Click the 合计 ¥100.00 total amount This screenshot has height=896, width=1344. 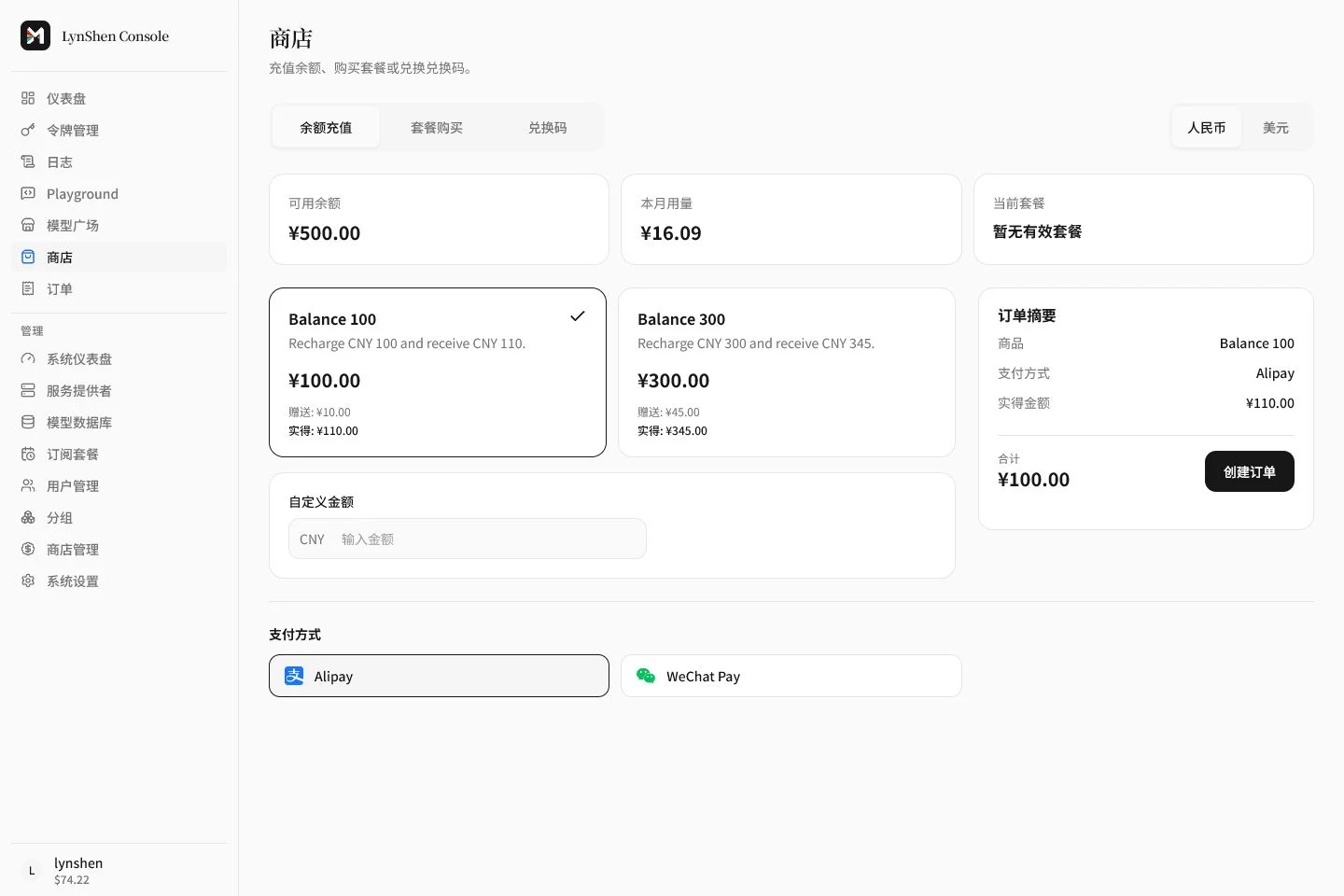[x=1034, y=480]
